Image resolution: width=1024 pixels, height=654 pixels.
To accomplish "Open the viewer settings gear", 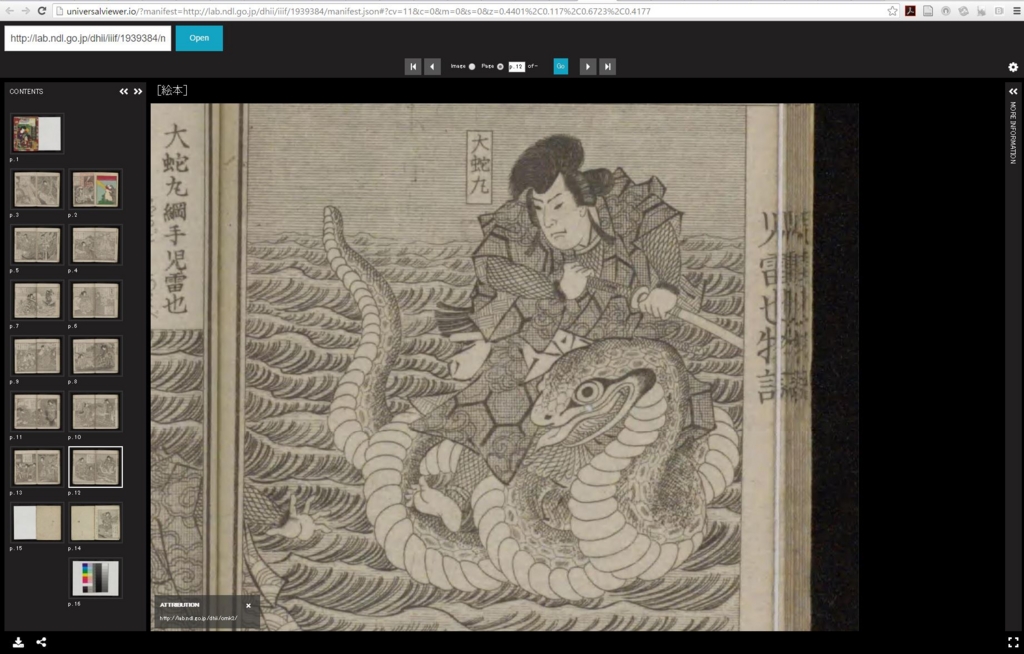I will (1013, 67).
